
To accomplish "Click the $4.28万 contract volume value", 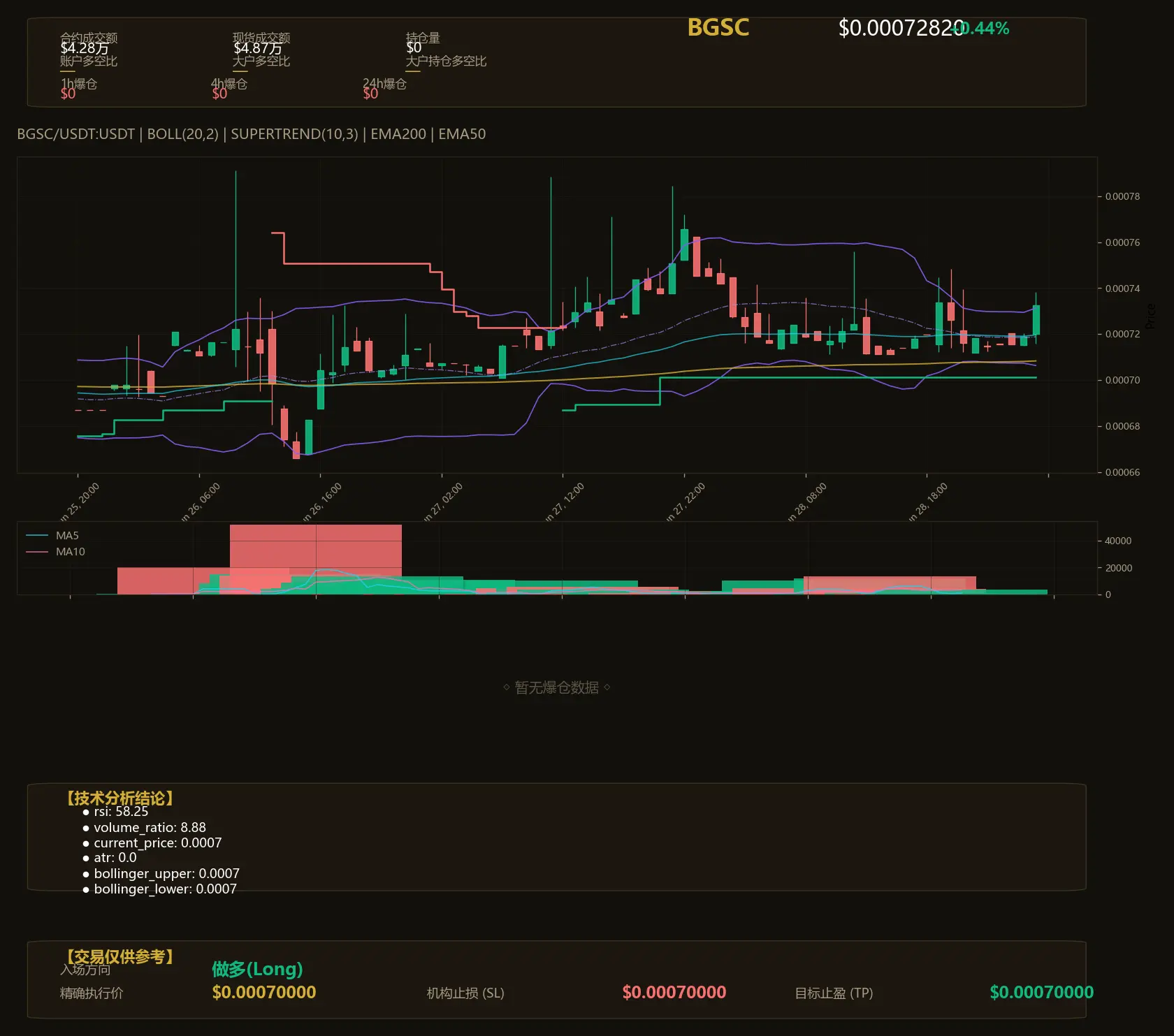I will point(85,48).
